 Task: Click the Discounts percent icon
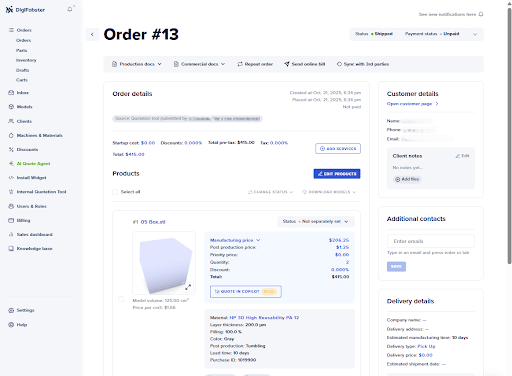[11, 150]
